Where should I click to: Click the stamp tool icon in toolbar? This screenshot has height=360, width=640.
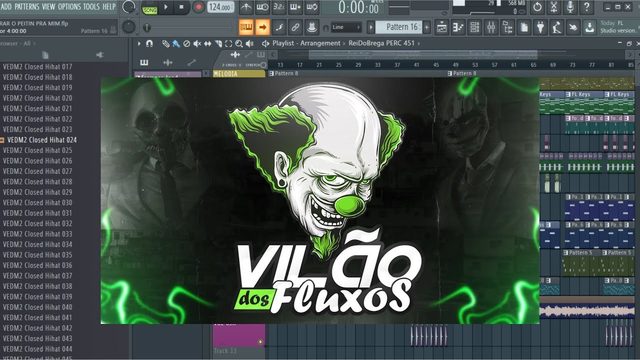coord(312,27)
